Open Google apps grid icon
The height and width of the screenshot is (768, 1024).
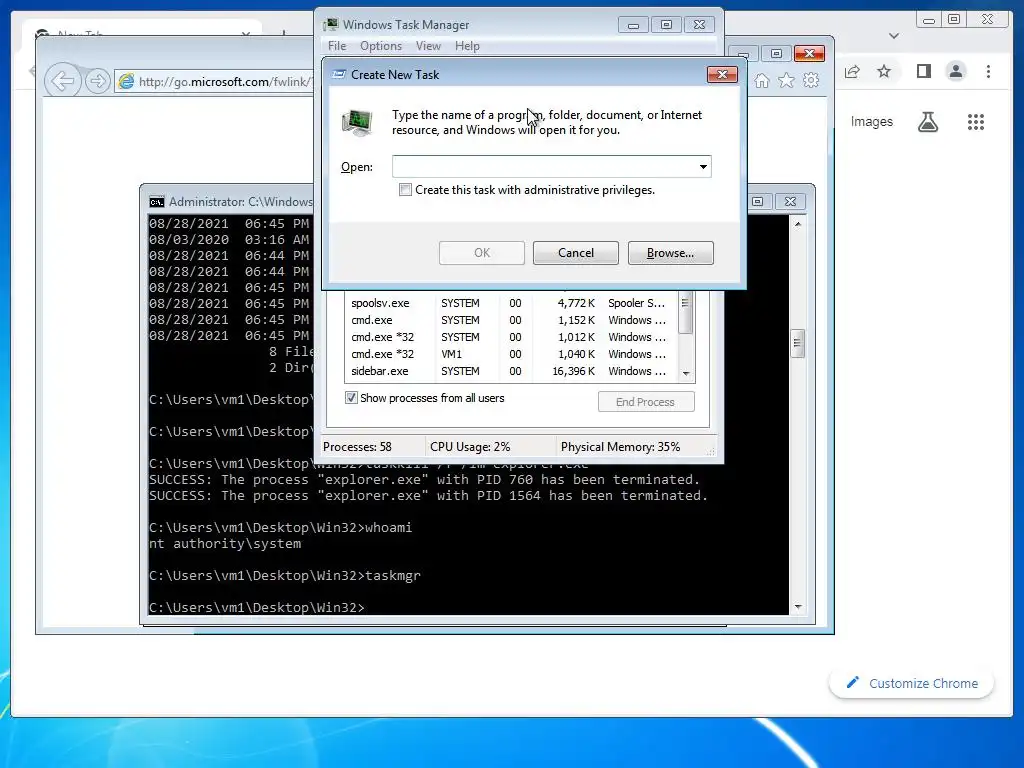click(976, 121)
